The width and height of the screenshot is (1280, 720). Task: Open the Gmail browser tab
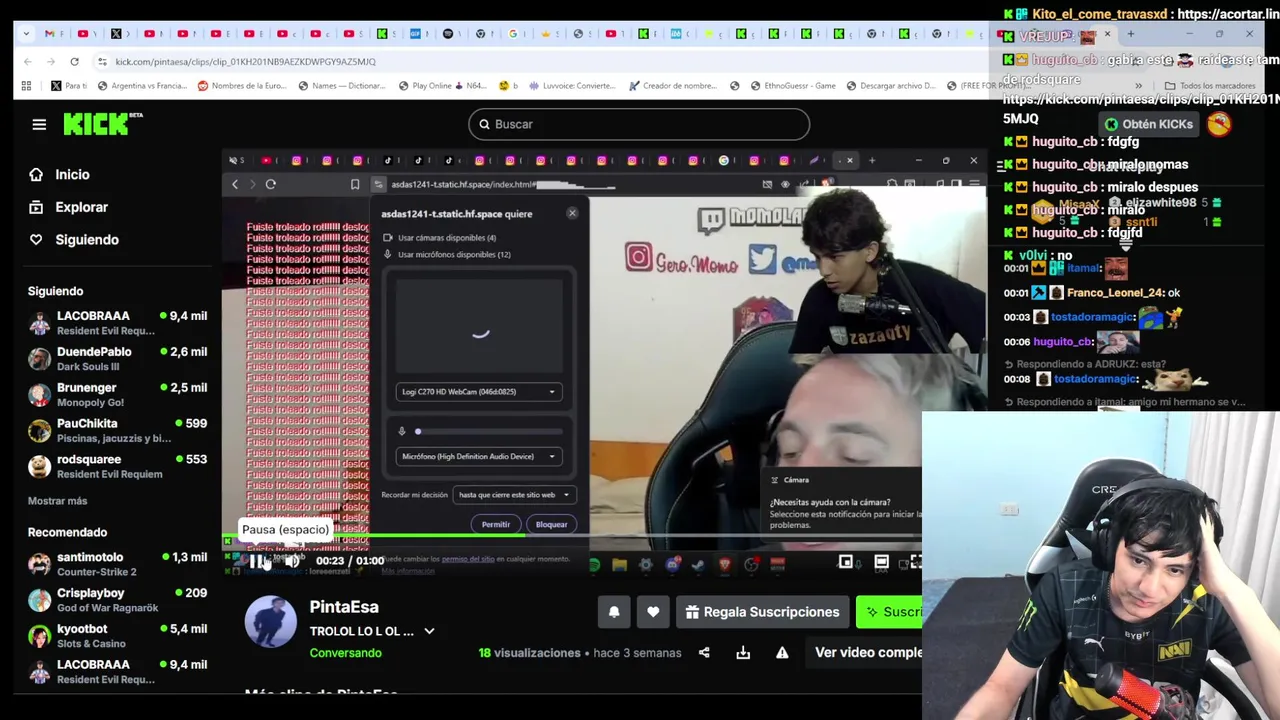click(50, 34)
